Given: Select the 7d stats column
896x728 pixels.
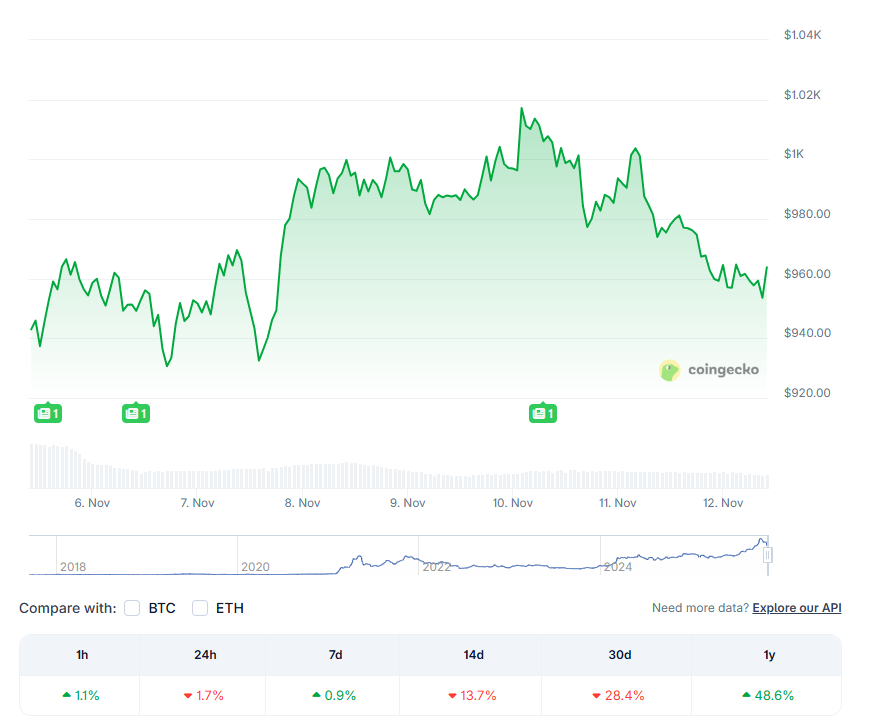Looking at the screenshot, I should (334, 655).
